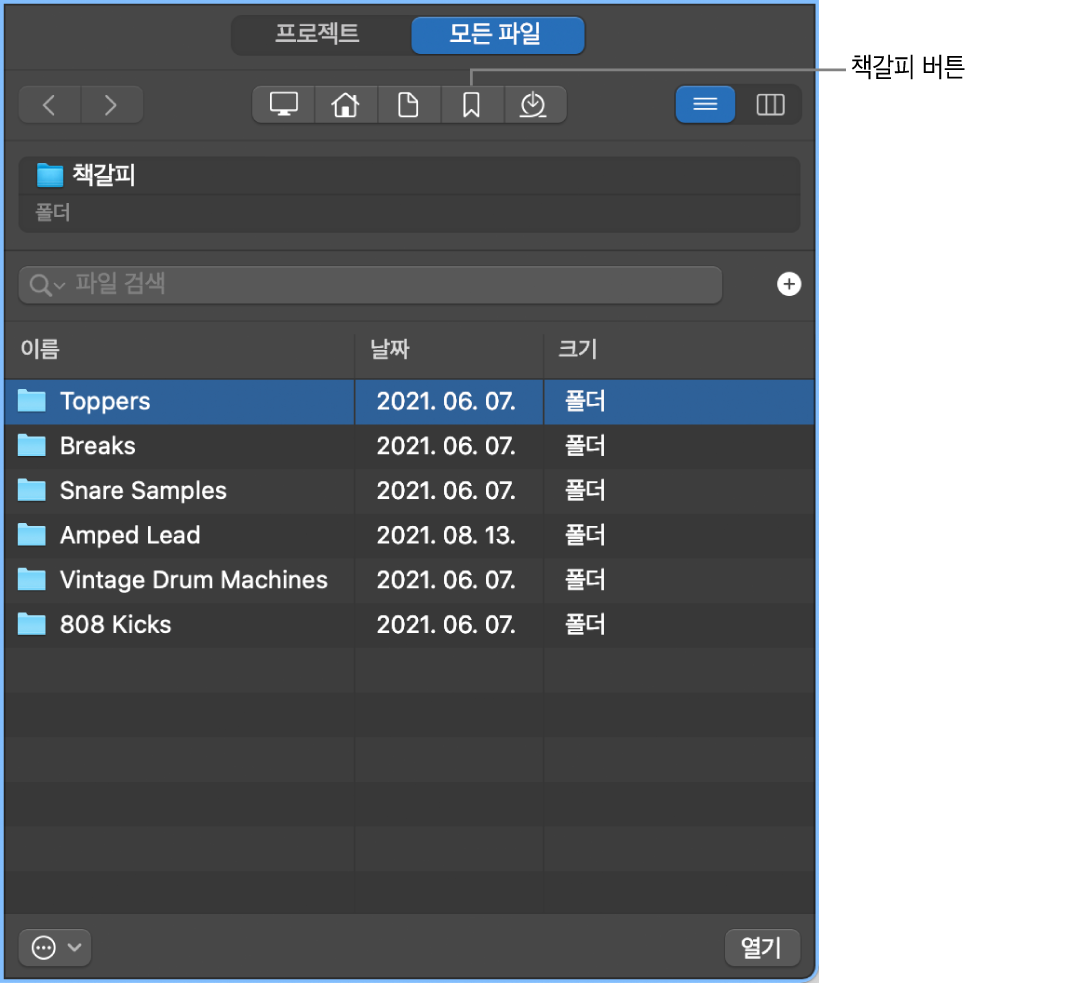Screen dimensions: 1085x984
Task: Click the Vintage Drum Machines name
Action: [194, 581]
